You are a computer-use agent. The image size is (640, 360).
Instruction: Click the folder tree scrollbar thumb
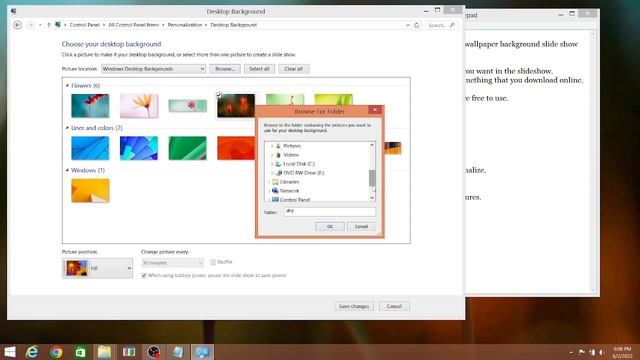[x=372, y=178]
